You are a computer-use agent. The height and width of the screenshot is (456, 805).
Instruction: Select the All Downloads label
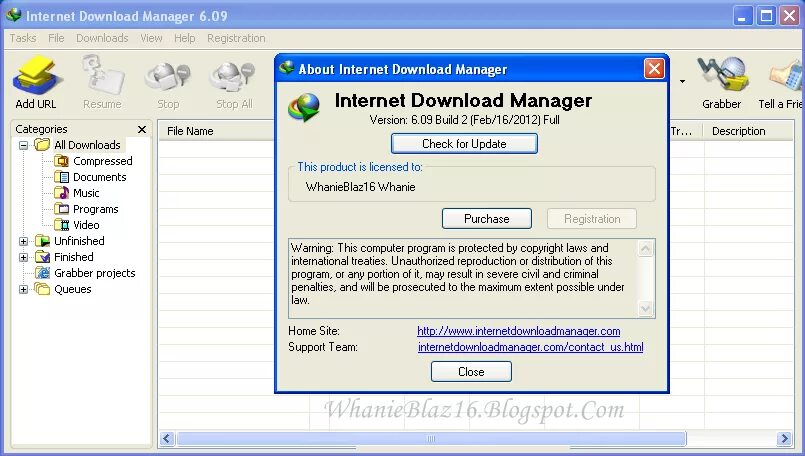point(87,145)
